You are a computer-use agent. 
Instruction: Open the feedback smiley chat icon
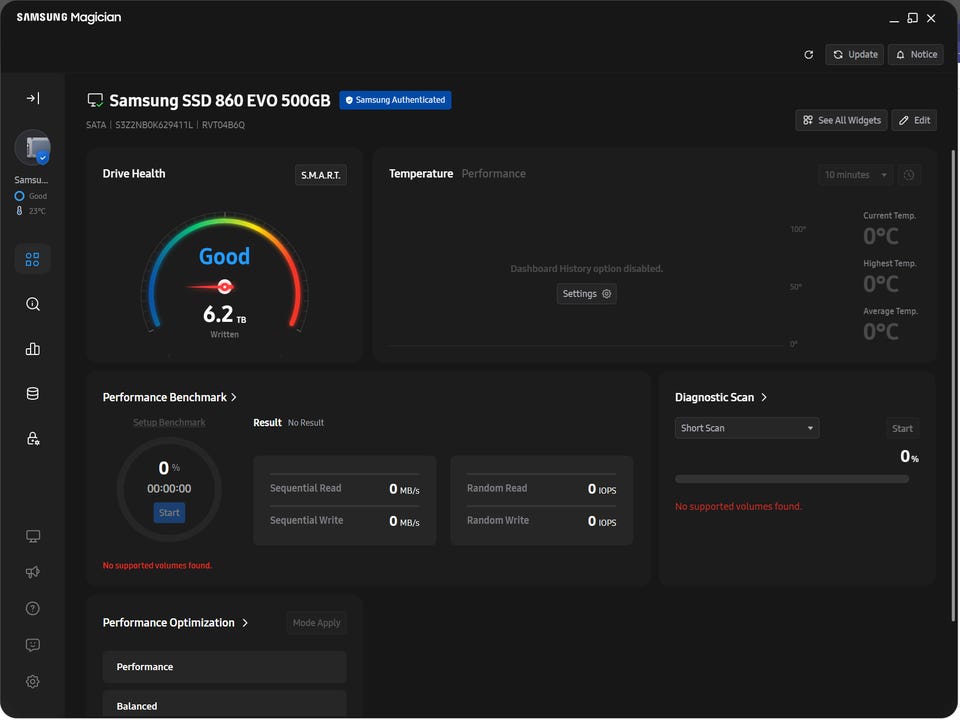(32, 645)
